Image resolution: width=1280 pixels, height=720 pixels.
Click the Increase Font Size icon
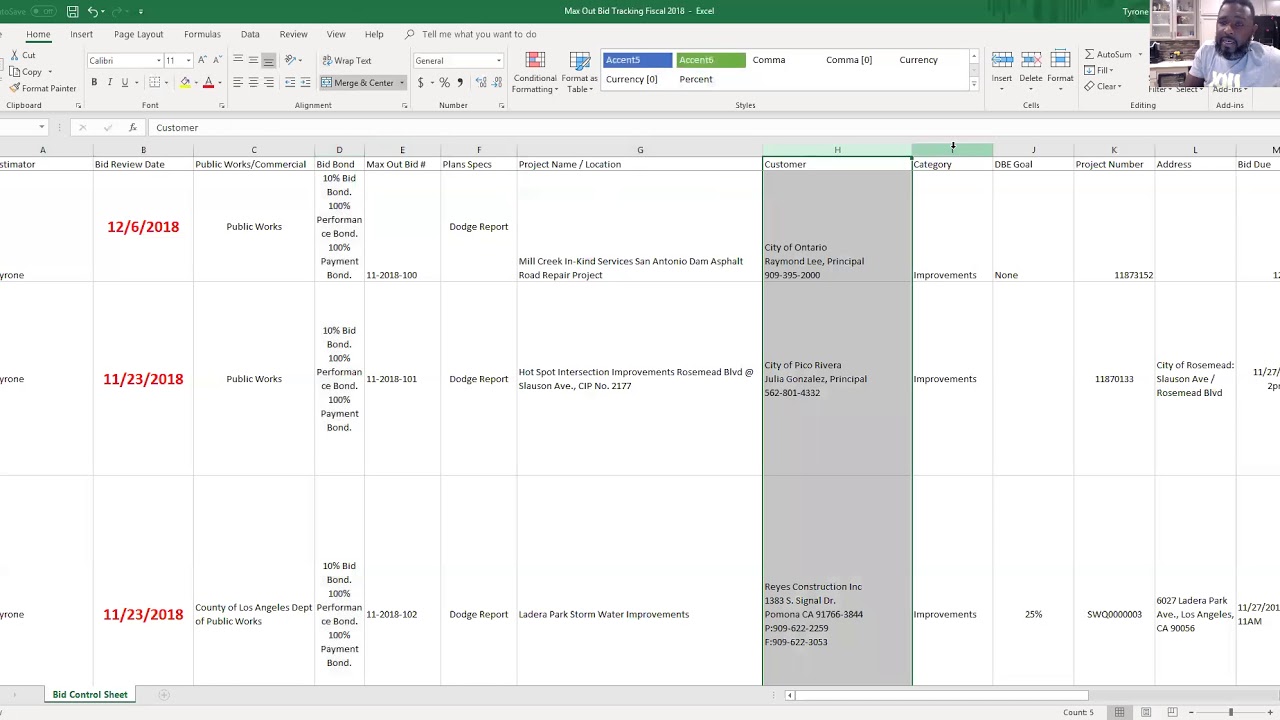coord(202,60)
